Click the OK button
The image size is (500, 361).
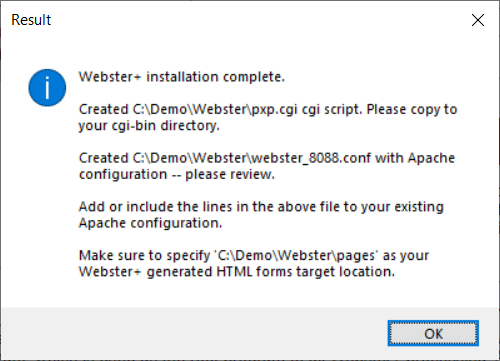433,333
